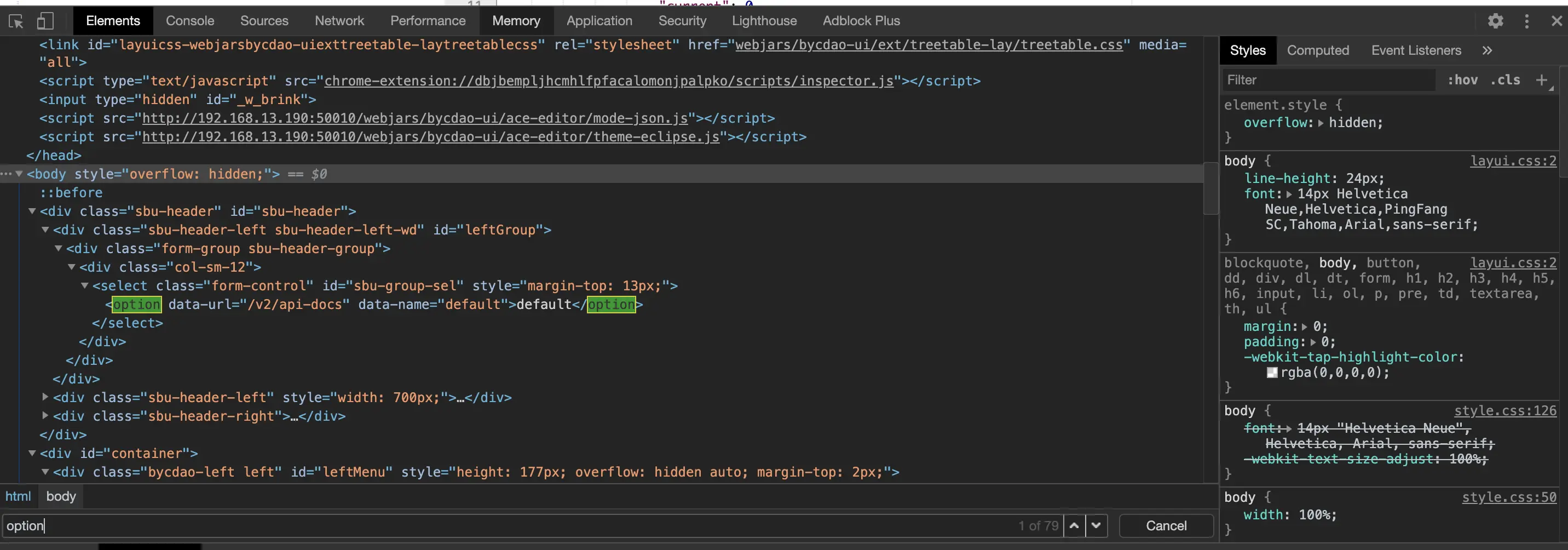Select the option default element row
The width and height of the screenshot is (1568, 550).
coord(374,304)
